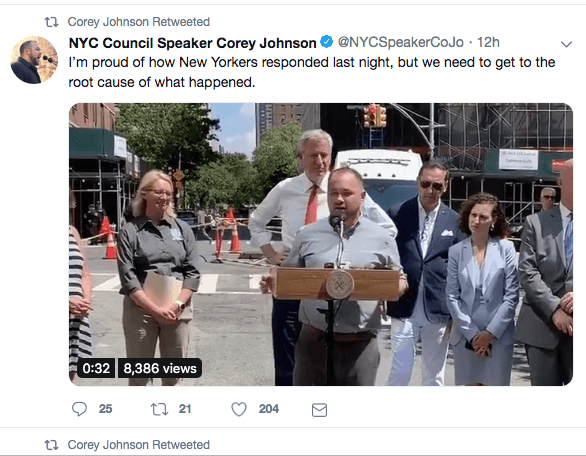
Task: Open the 12h timestamp link
Action: pyautogui.click(x=488, y=42)
